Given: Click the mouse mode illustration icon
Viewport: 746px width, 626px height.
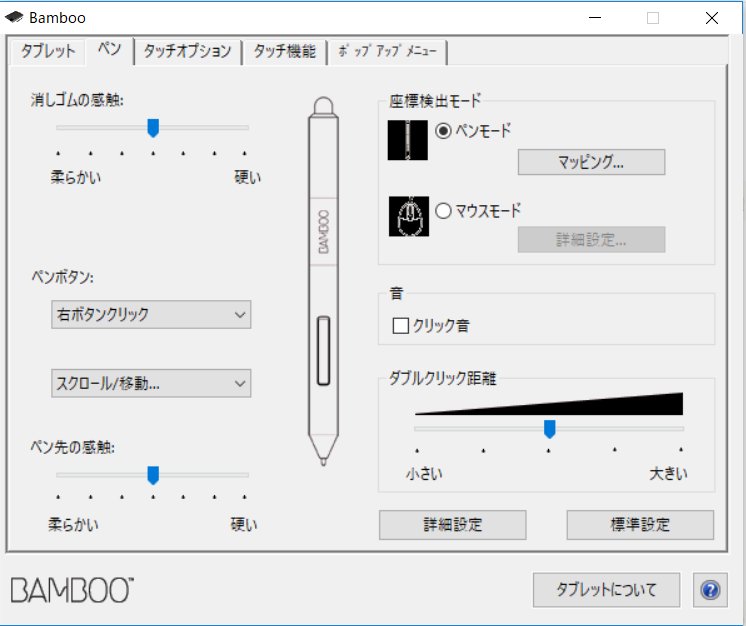Looking at the screenshot, I should (x=409, y=216).
